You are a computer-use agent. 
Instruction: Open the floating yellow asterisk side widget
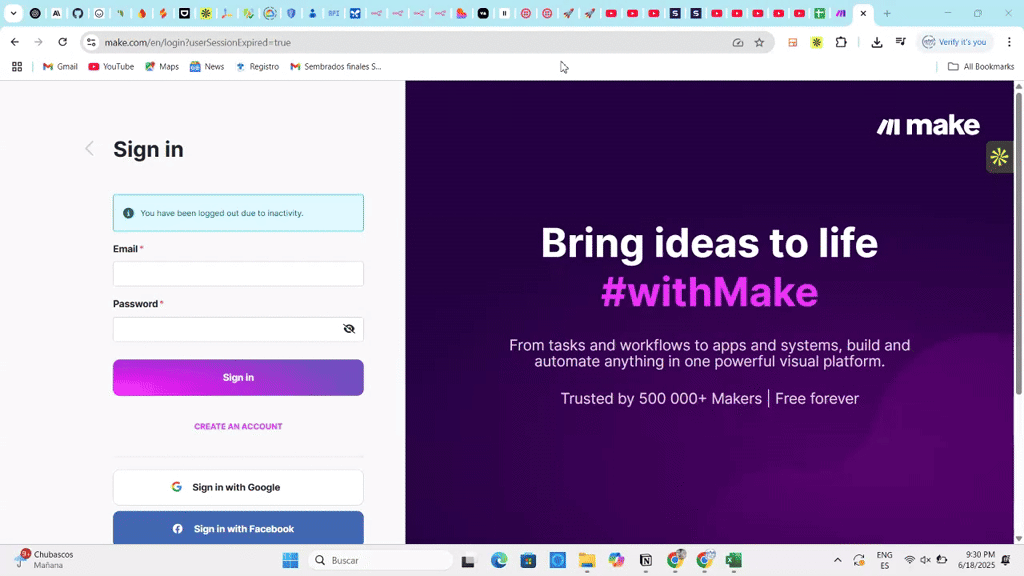pyautogui.click(x=999, y=157)
